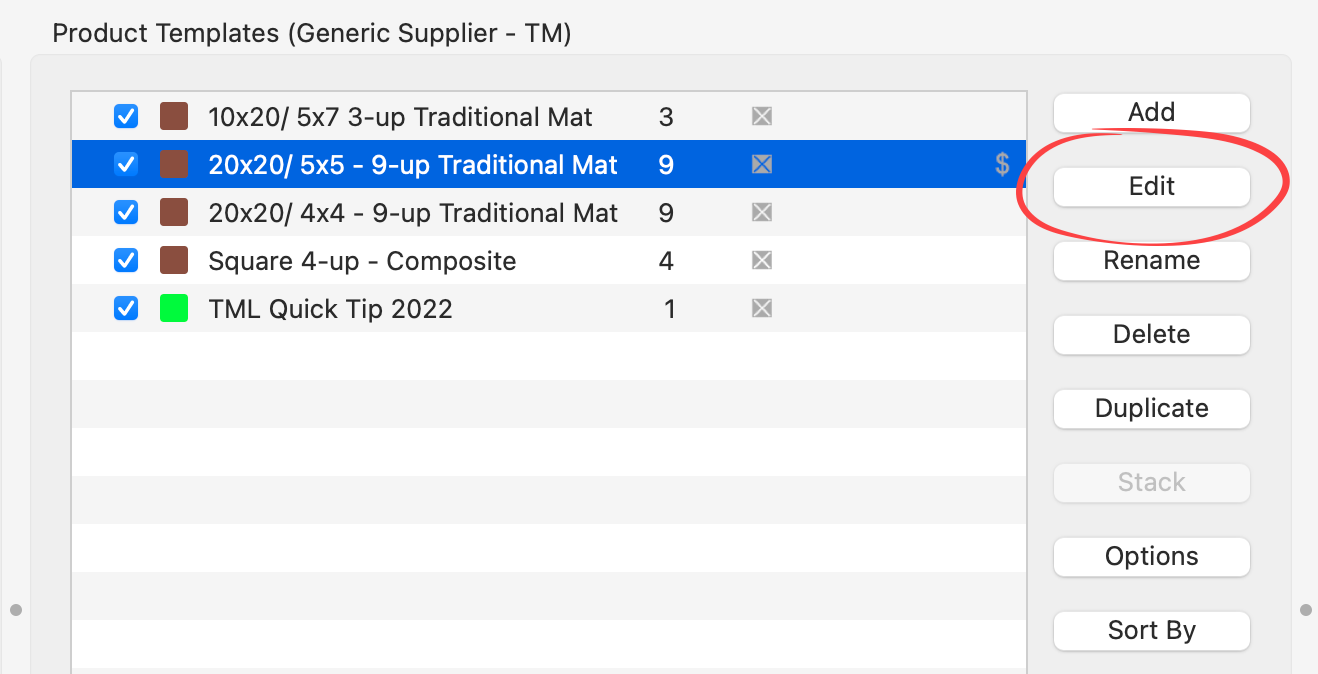
Task: Click the Edit button
Action: click(x=1151, y=186)
